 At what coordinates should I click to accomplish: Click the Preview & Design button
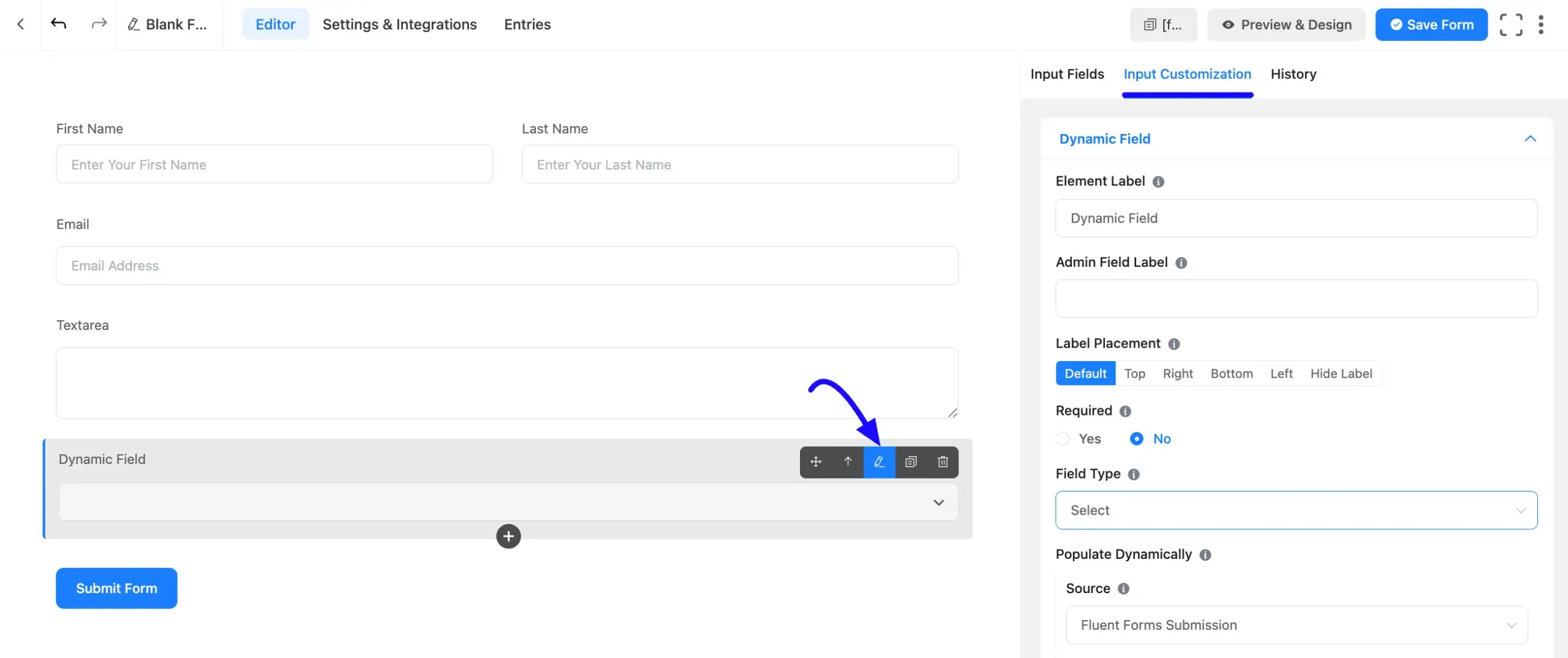1286,24
